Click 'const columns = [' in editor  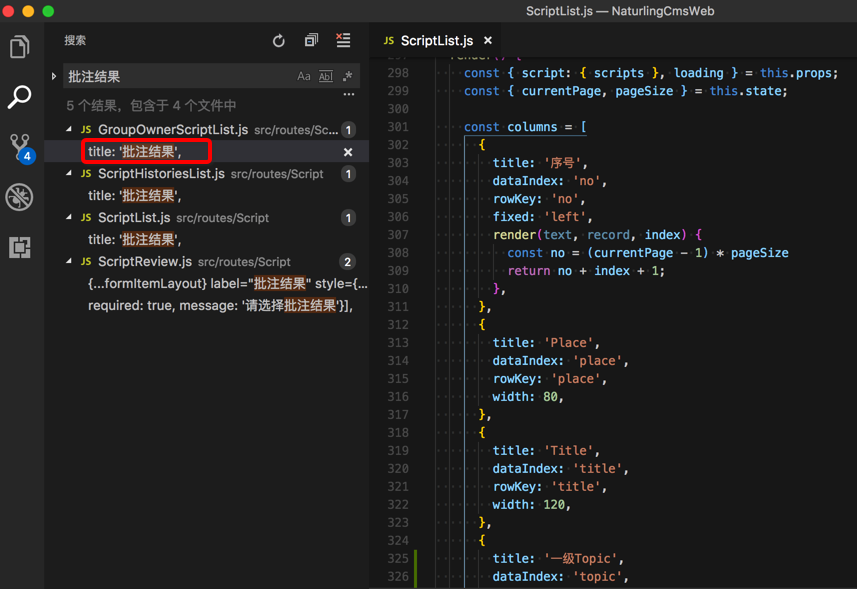coord(525,127)
